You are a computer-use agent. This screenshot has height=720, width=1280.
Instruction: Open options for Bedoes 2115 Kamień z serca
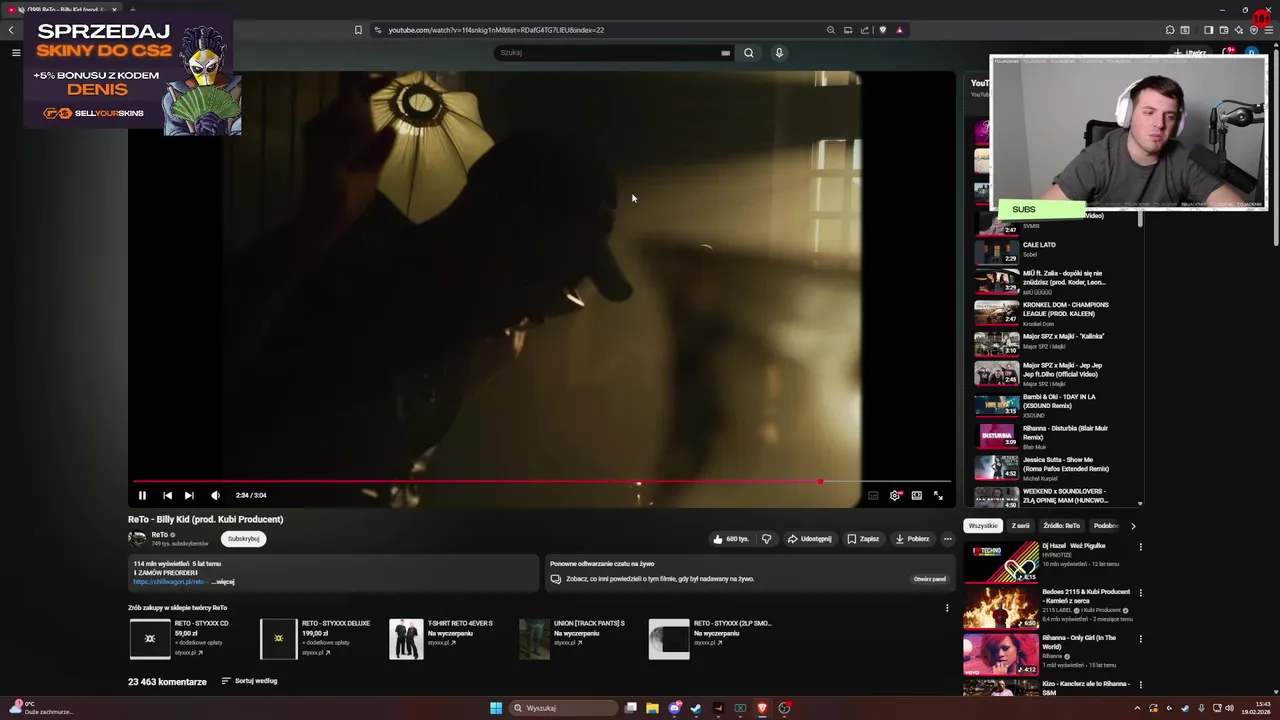pyautogui.click(x=1140, y=593)
